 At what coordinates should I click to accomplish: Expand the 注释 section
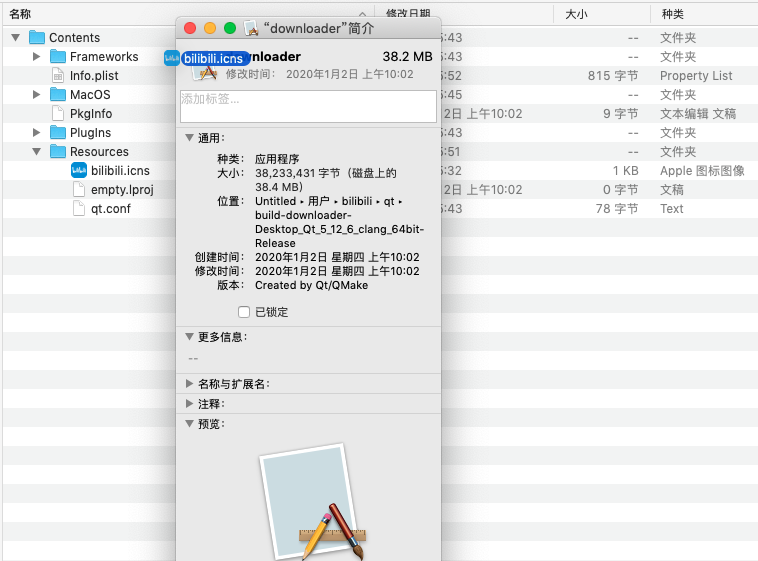click(190, 404)
